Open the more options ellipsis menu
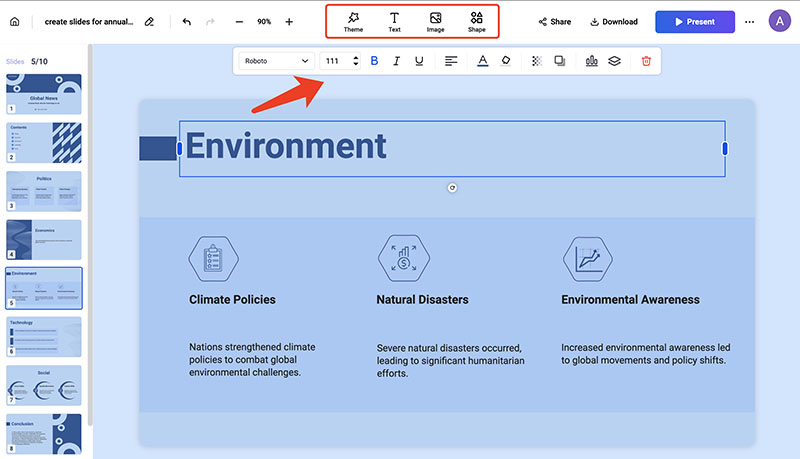Viewport: 800px width, 459px height. 749,22
